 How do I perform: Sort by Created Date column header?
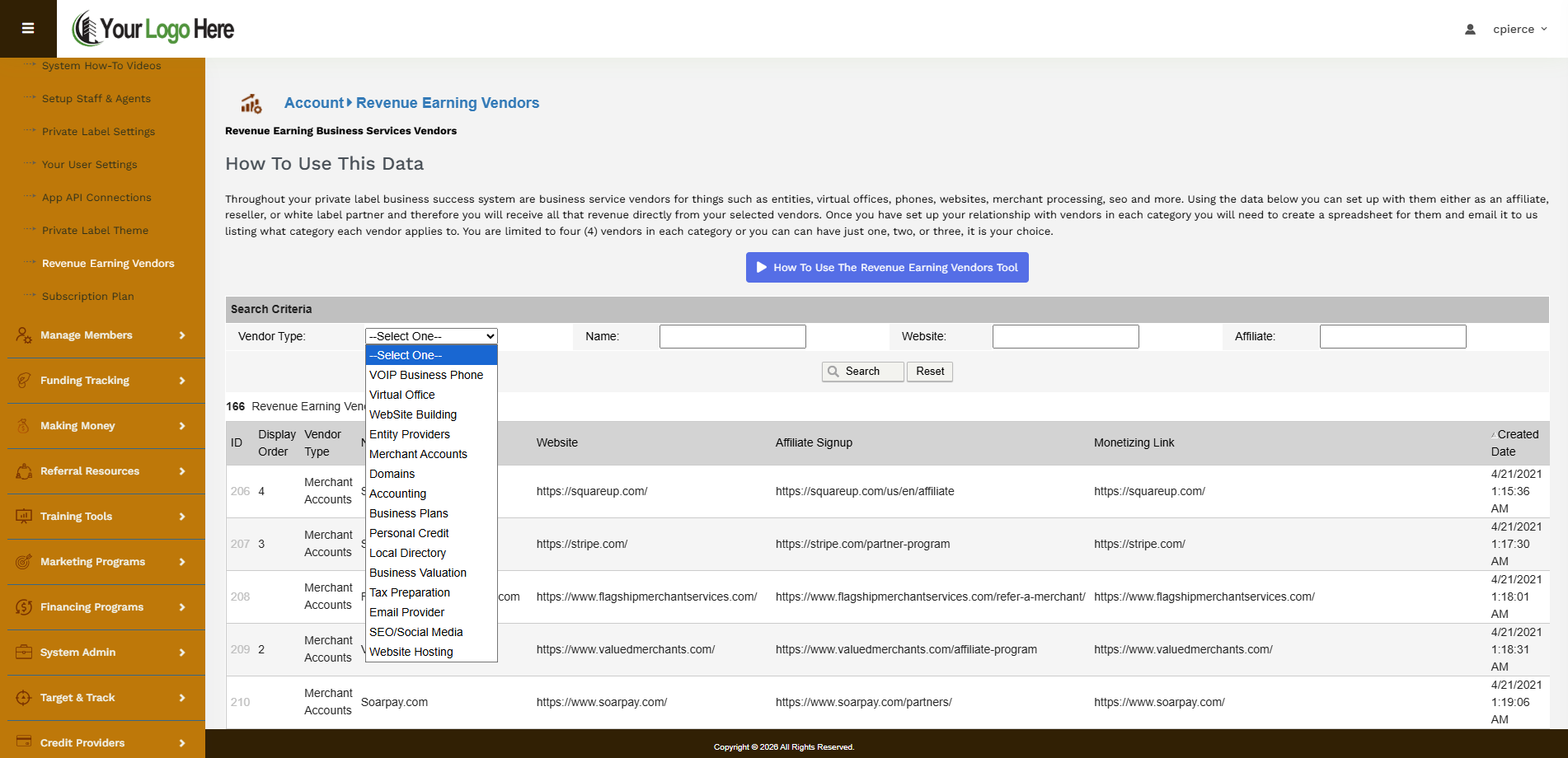coord(1514,443)
